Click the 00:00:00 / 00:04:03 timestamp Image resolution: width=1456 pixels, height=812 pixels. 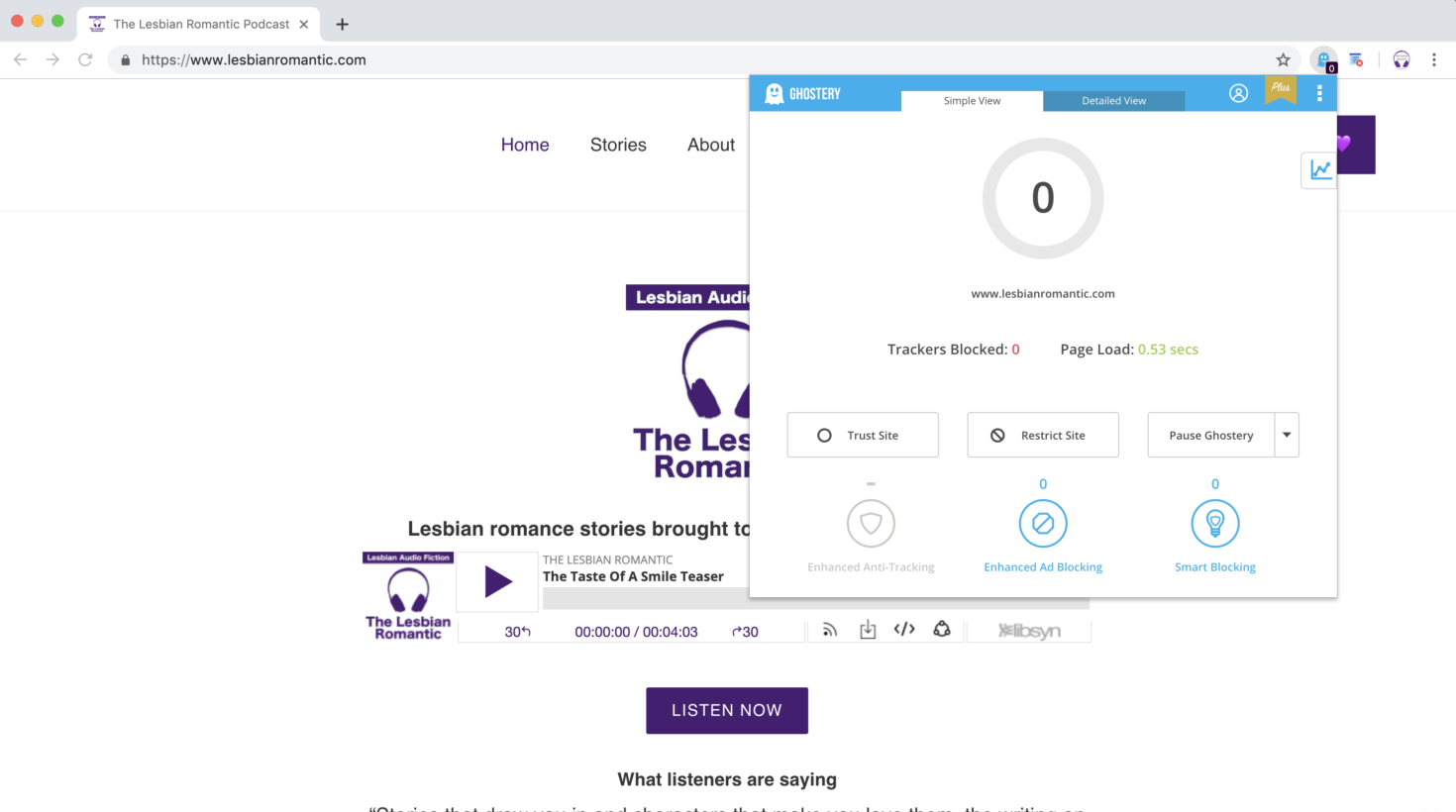(636, 632)
